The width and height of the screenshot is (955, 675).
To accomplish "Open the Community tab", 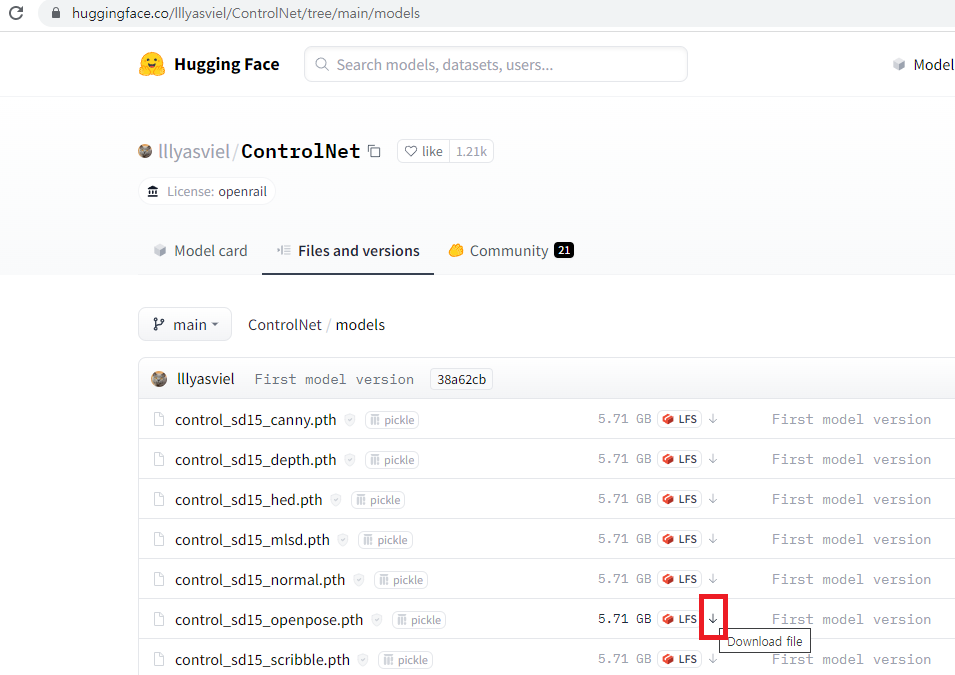I will [x=510, y=250].
